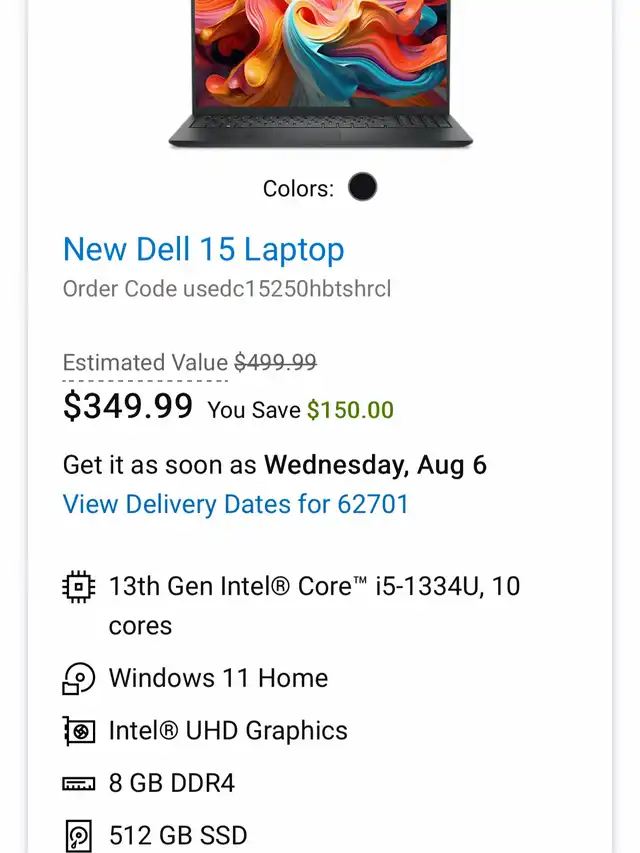Click the You Save $150.00 text
640x853 pixels.
(300, 409)
